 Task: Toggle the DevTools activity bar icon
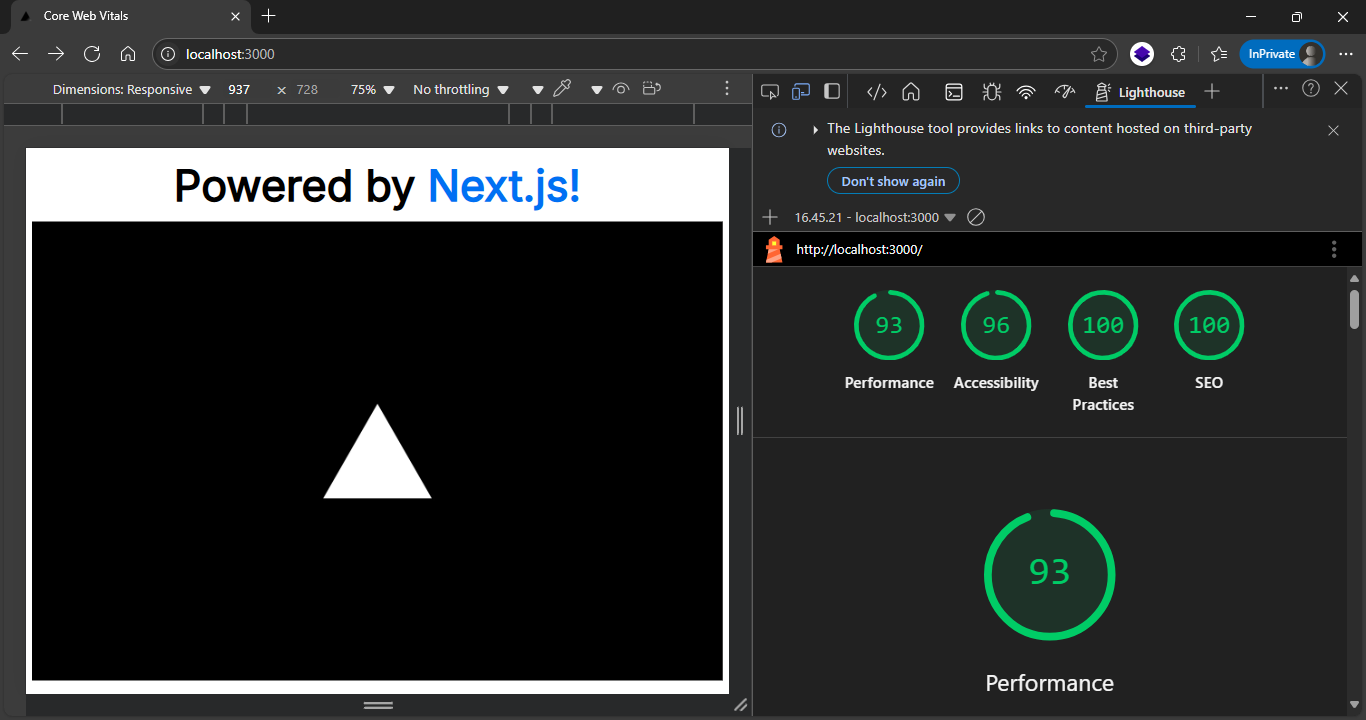pyautogui.click(x=832, y=91)
